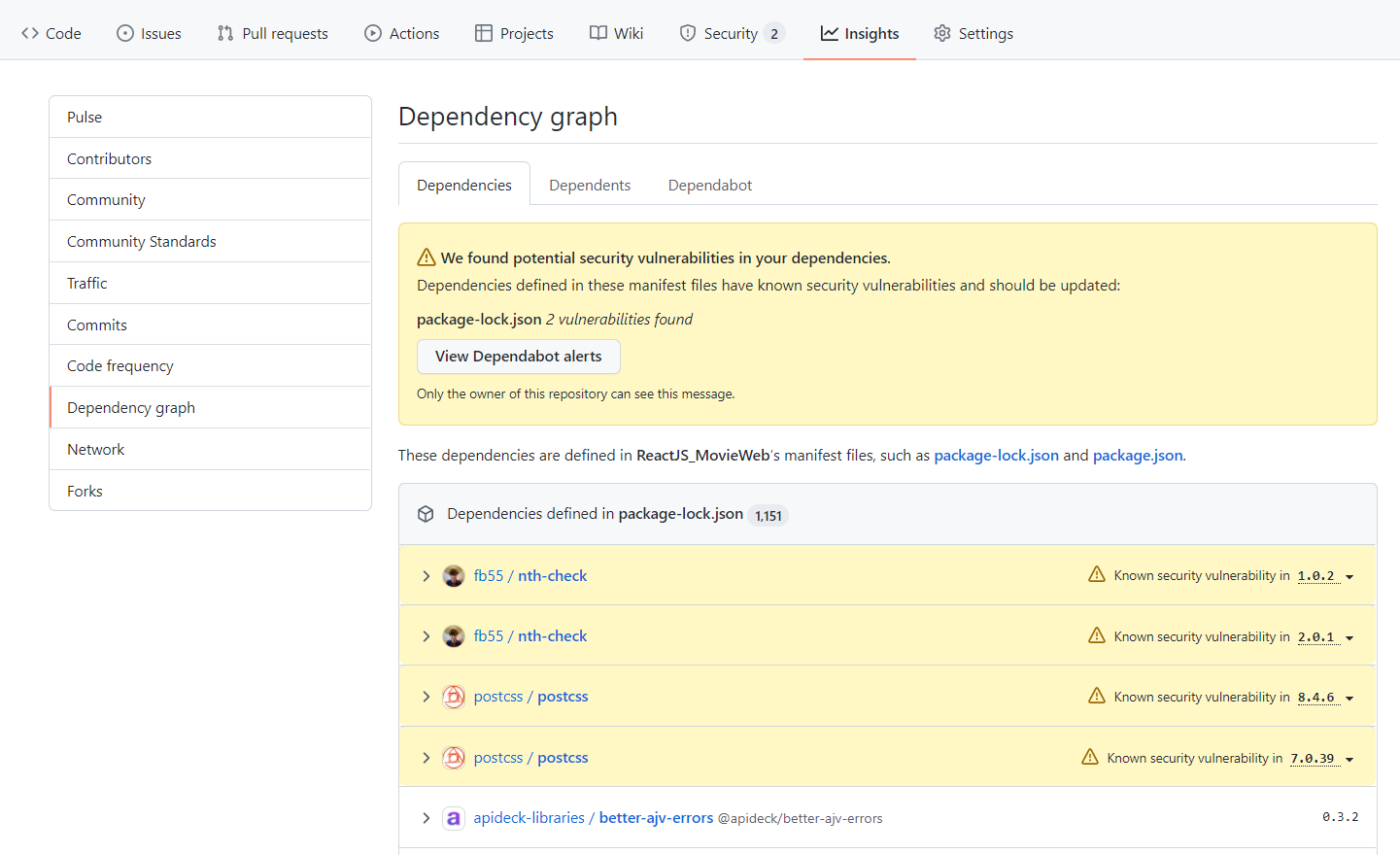Screen dimensions: 1400x855
Task: Open fb55 / nth-check link for version 2.0.1
Action: tap(530, 635)
